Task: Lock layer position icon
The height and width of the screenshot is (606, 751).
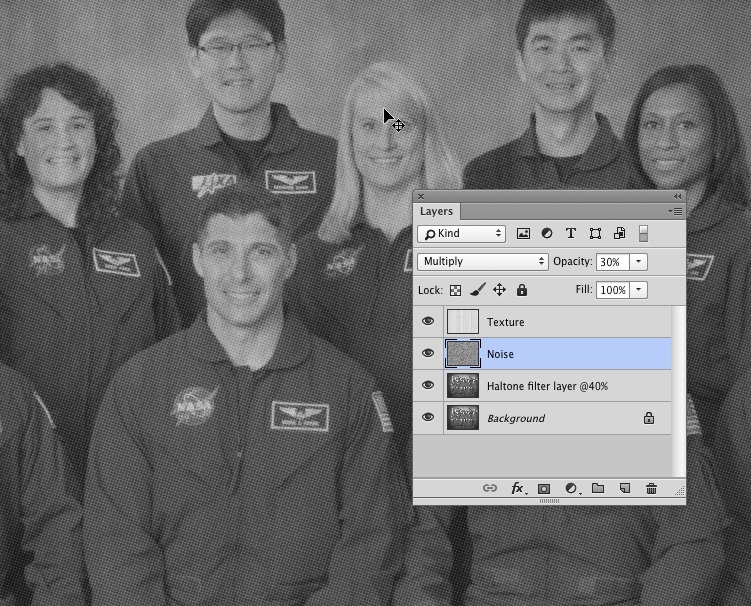Action: (499, 290)
